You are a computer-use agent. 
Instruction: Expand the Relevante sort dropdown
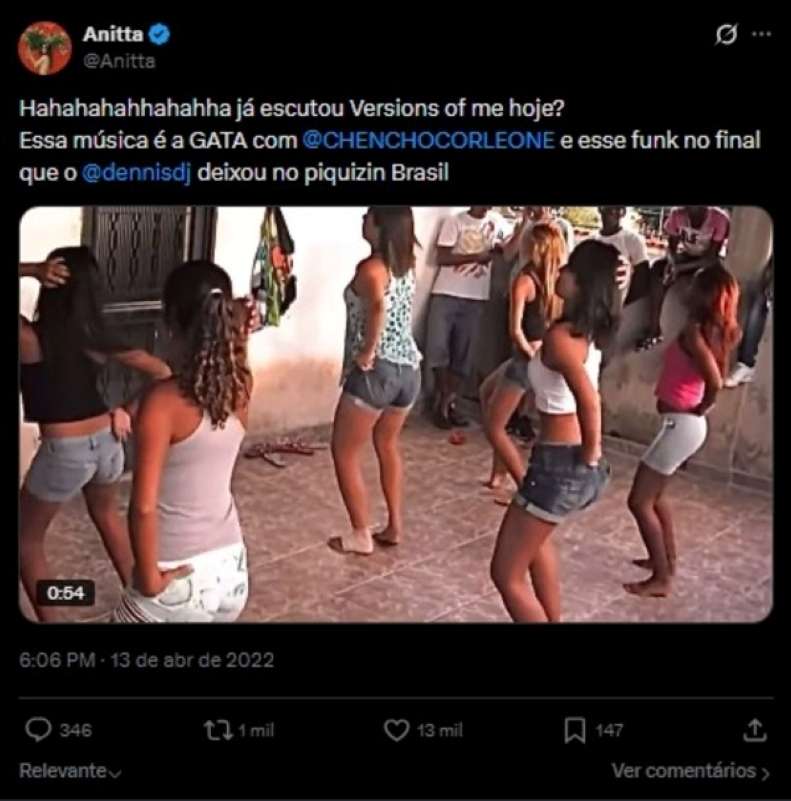[71, 770]
